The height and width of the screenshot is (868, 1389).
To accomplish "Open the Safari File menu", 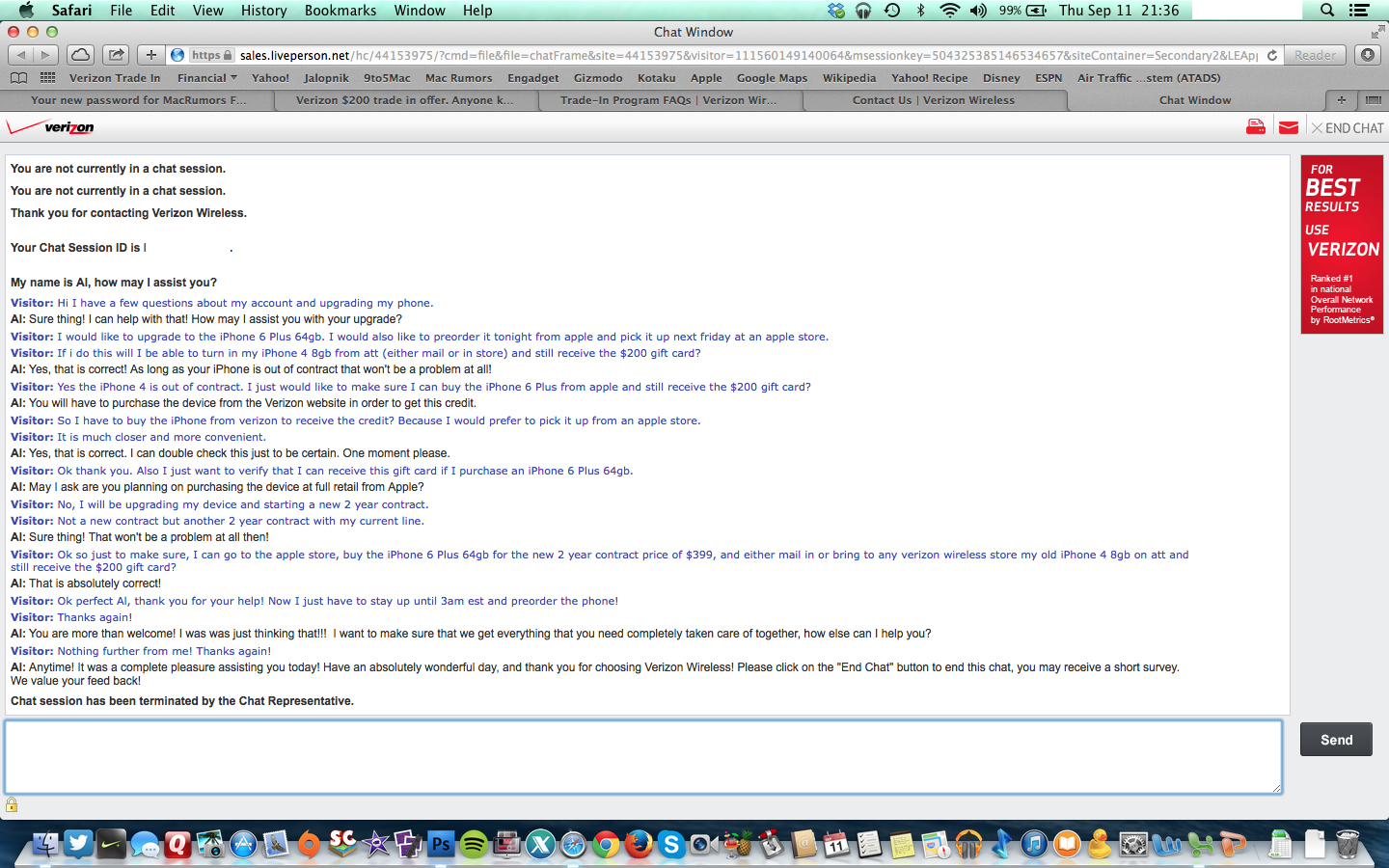I will [x=122, y=11].
